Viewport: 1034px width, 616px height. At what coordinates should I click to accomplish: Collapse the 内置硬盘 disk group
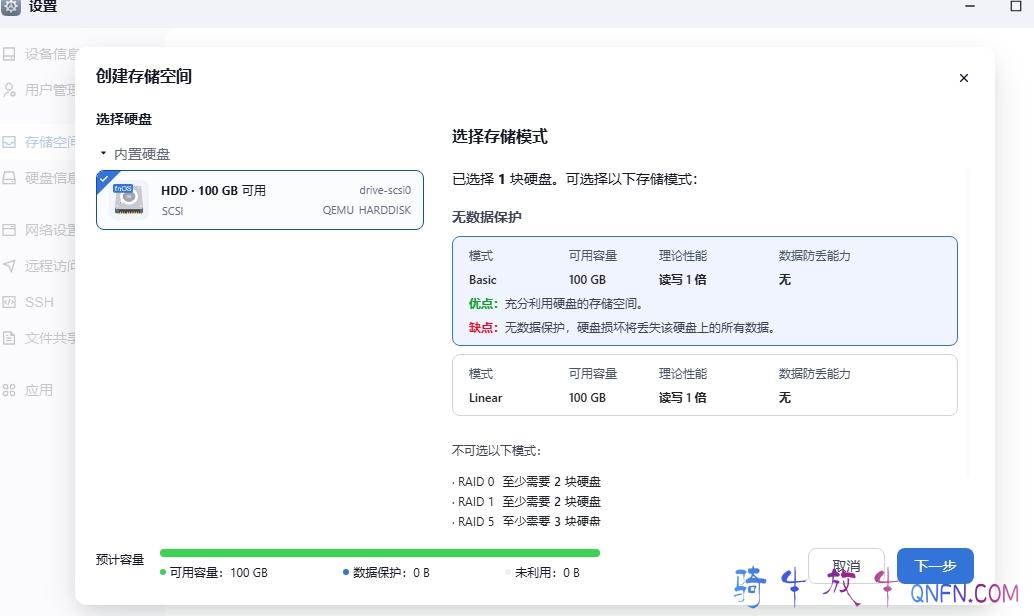click(103, 154)
